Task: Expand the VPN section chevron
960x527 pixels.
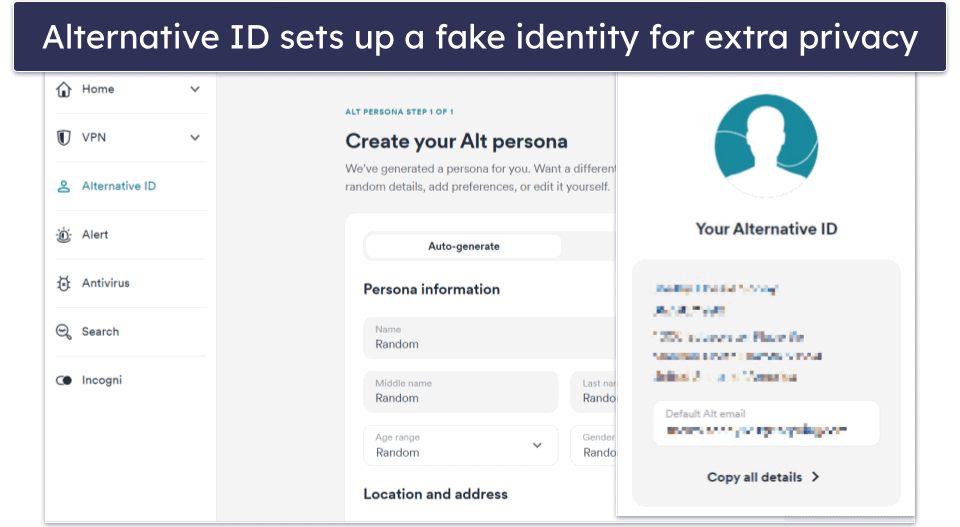Action: coord(195,138)
